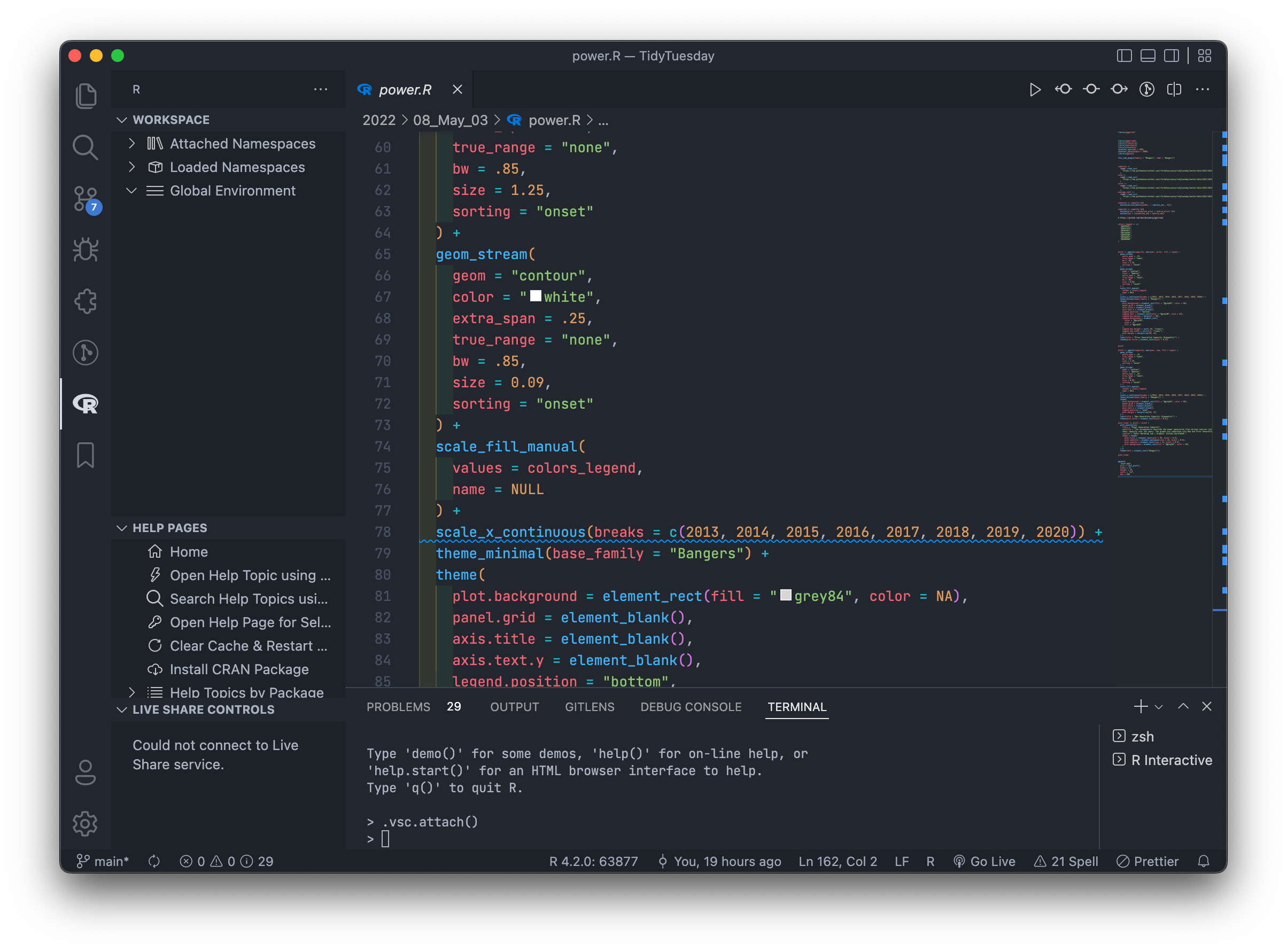Run the R source file

pos(1035,89)
